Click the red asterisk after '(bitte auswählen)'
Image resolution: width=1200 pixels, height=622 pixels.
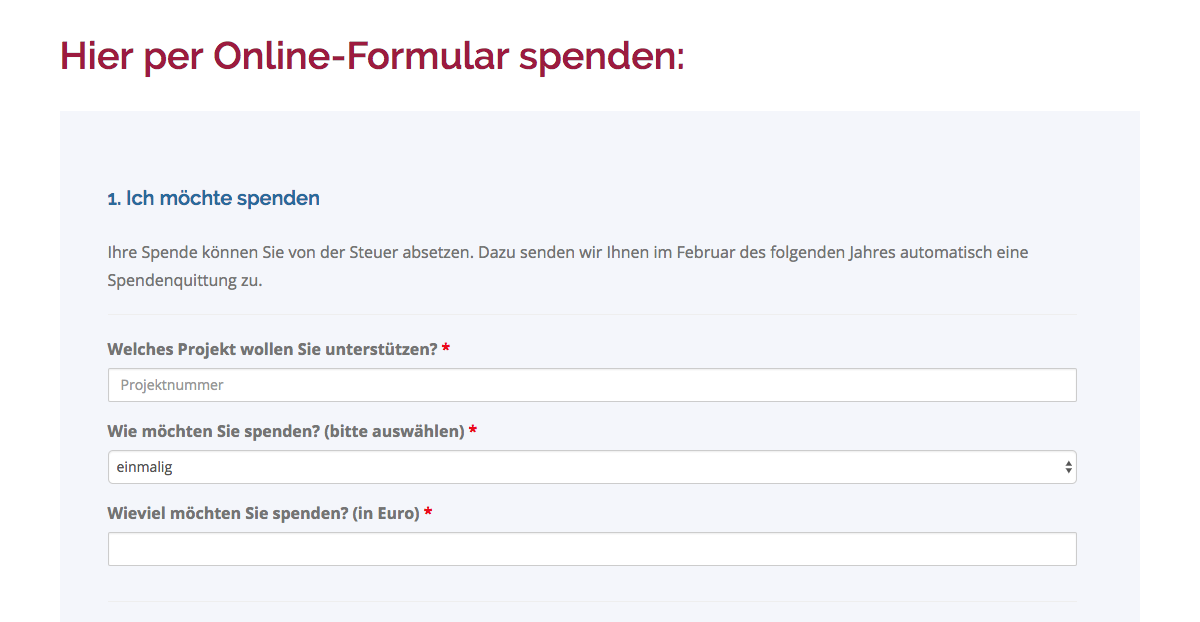pyautogui.click(x=473, y=431)
